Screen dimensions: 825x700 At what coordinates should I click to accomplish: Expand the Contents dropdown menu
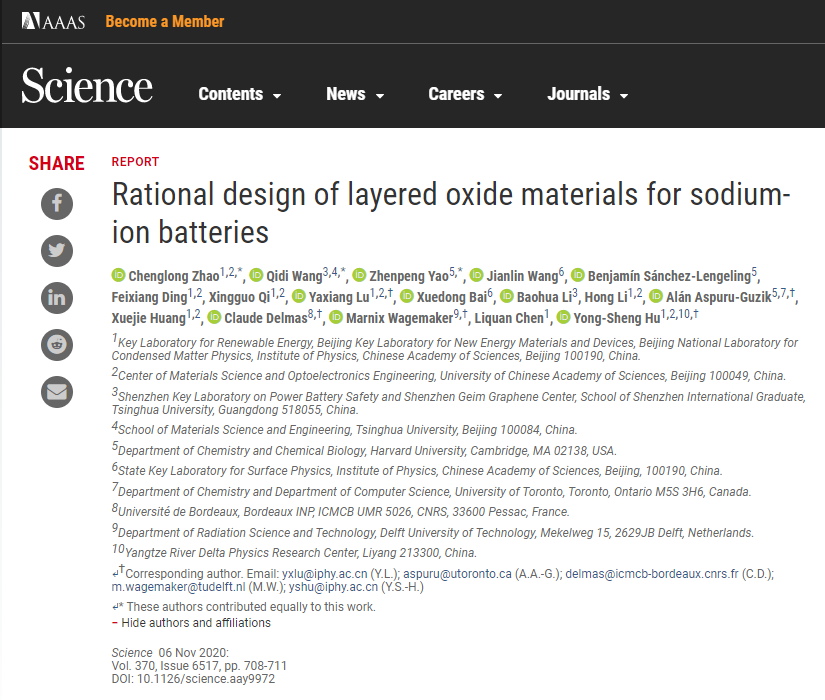[x=240, y=94]
